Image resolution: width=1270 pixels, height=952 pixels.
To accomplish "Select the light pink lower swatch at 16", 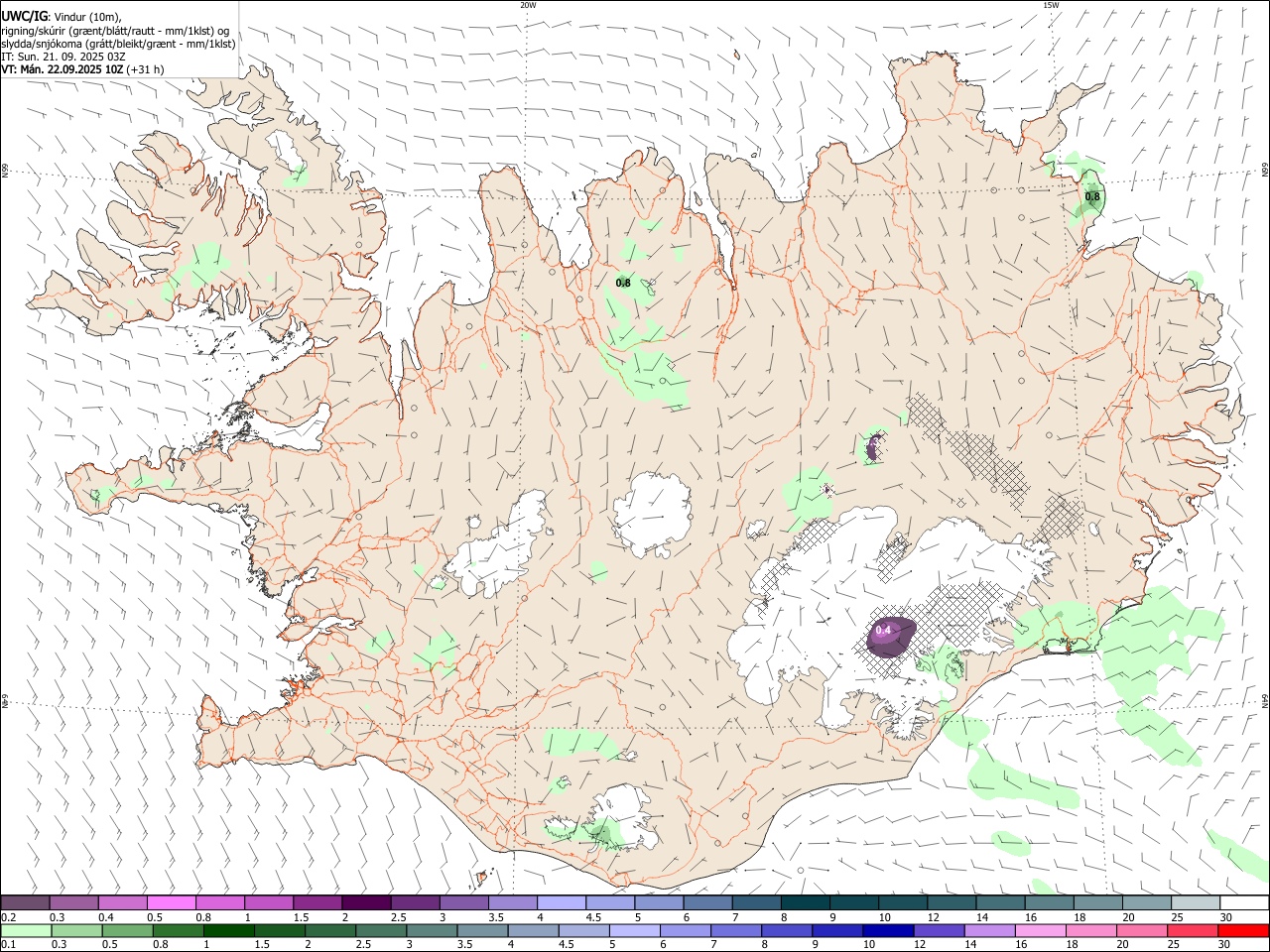I will tap(1040, 930).
